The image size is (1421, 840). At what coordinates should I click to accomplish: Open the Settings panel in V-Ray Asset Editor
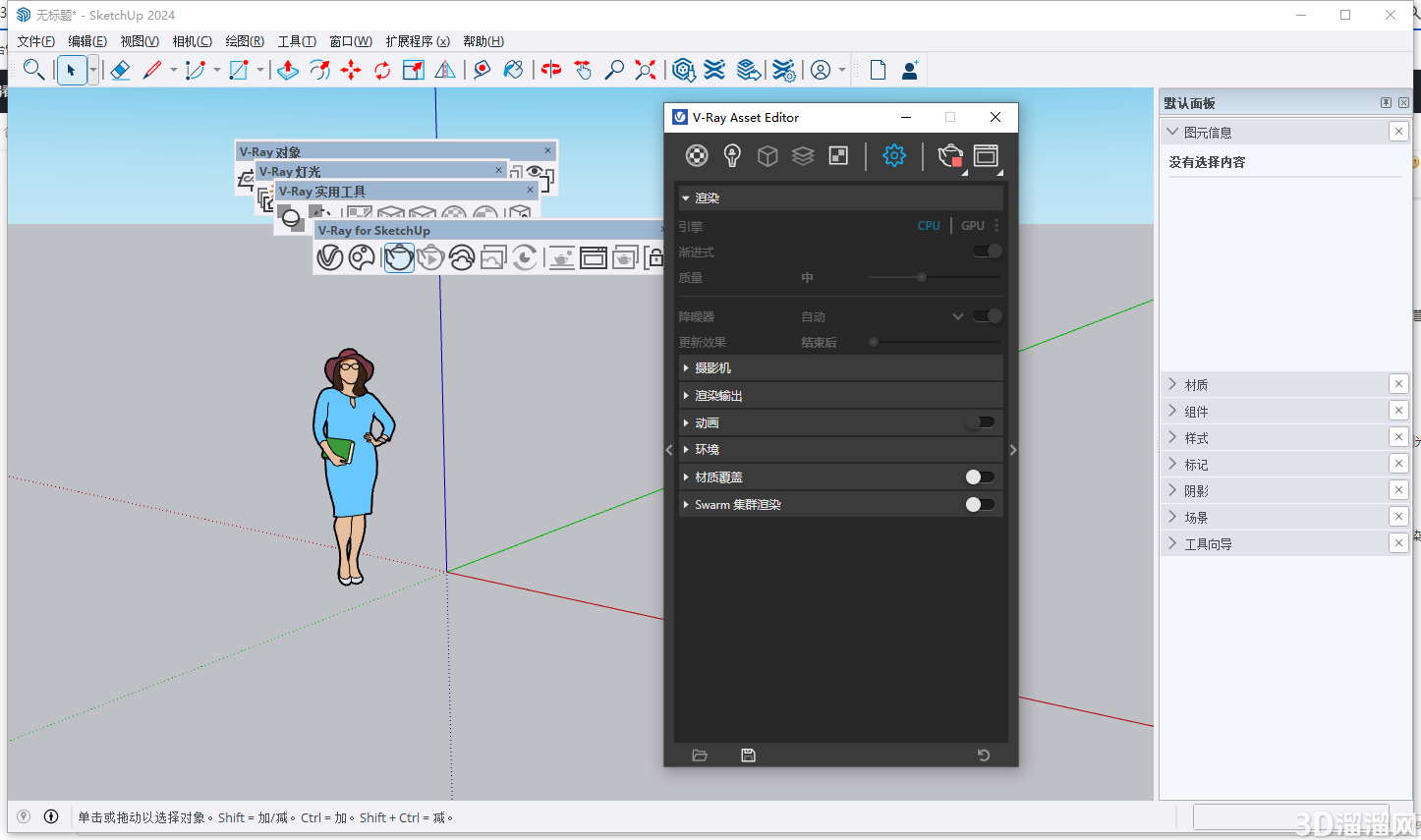click(x=894, y=155)
